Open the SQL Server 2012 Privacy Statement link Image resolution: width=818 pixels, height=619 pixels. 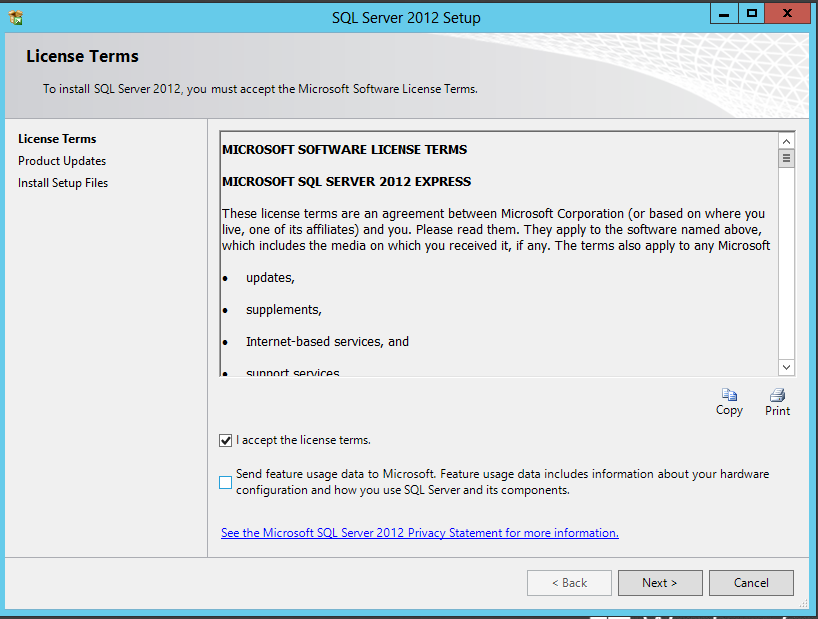tap(419, 533)
